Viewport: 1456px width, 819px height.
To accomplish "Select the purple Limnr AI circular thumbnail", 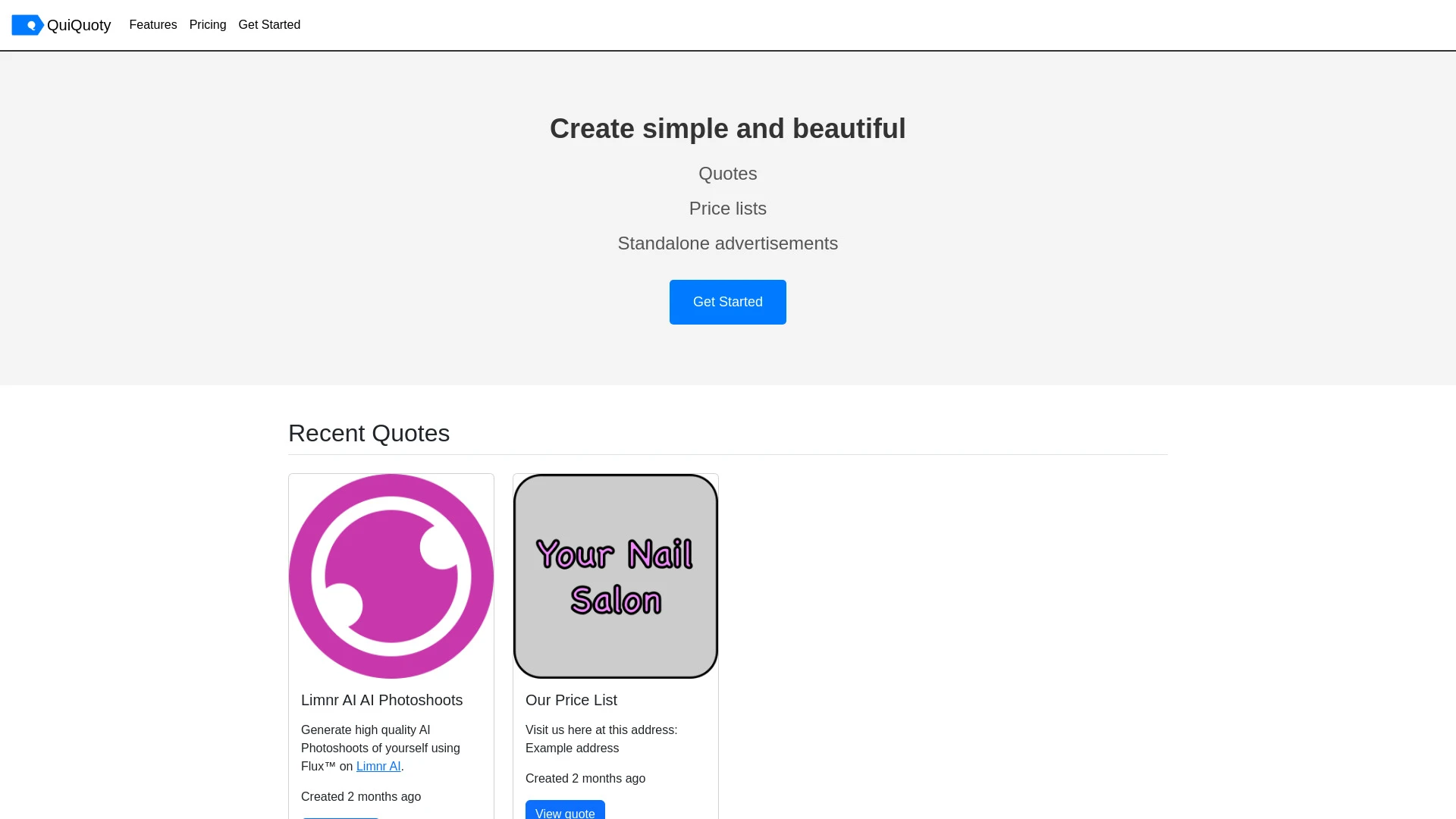I will 391,576.
